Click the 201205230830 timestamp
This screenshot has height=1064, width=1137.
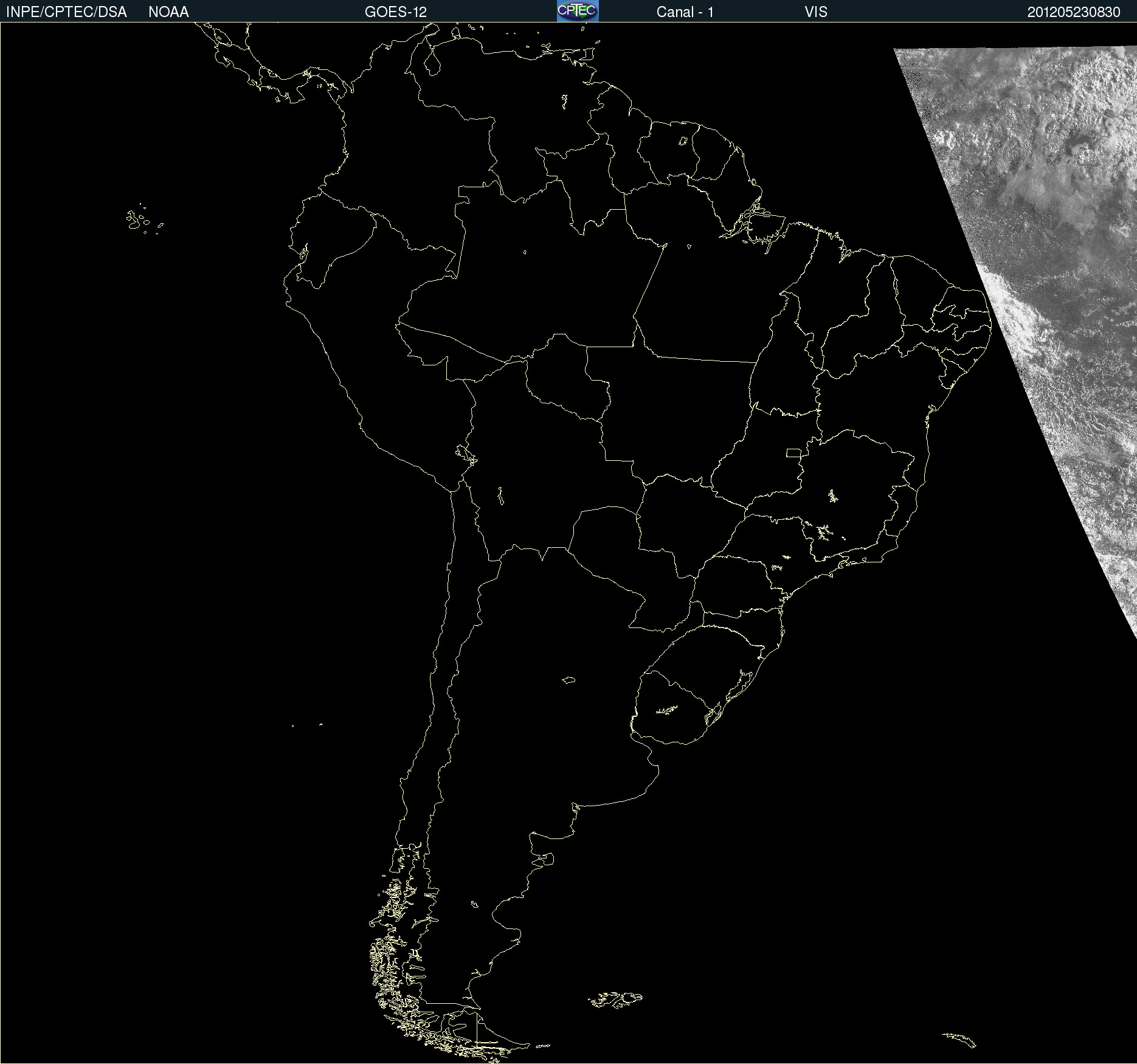[x=1074, y=12]
